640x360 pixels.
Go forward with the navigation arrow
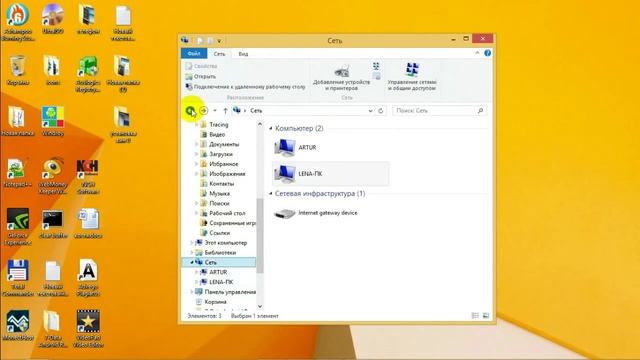tap(204, 111)
